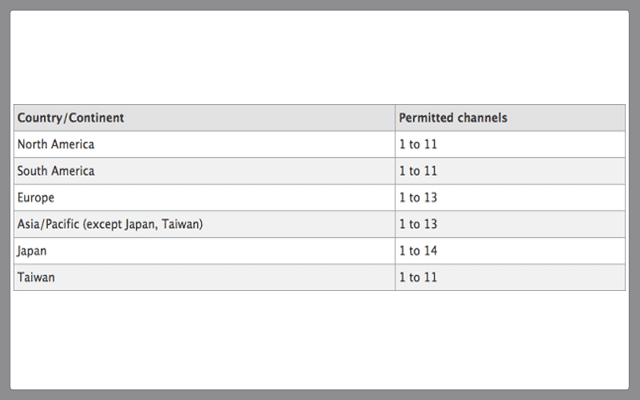Click North America's permitted channels value
This screenshot has height=400, width=640.
tap(418, 144)
